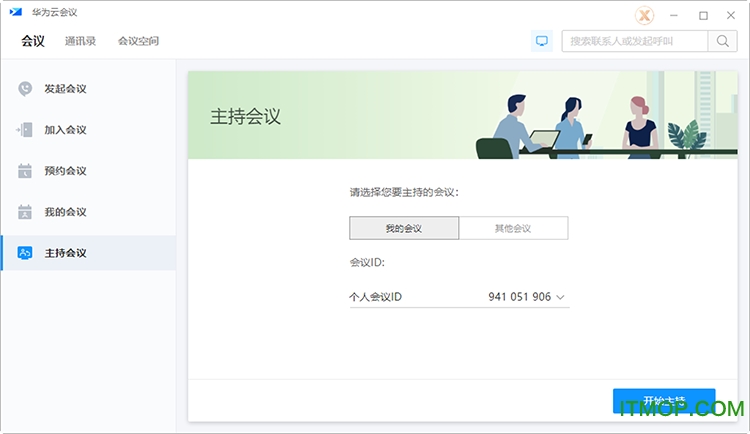This screenshot has height=434, width=750.
Task: Click the orange X avatar icon
Action: click(646, 16)
